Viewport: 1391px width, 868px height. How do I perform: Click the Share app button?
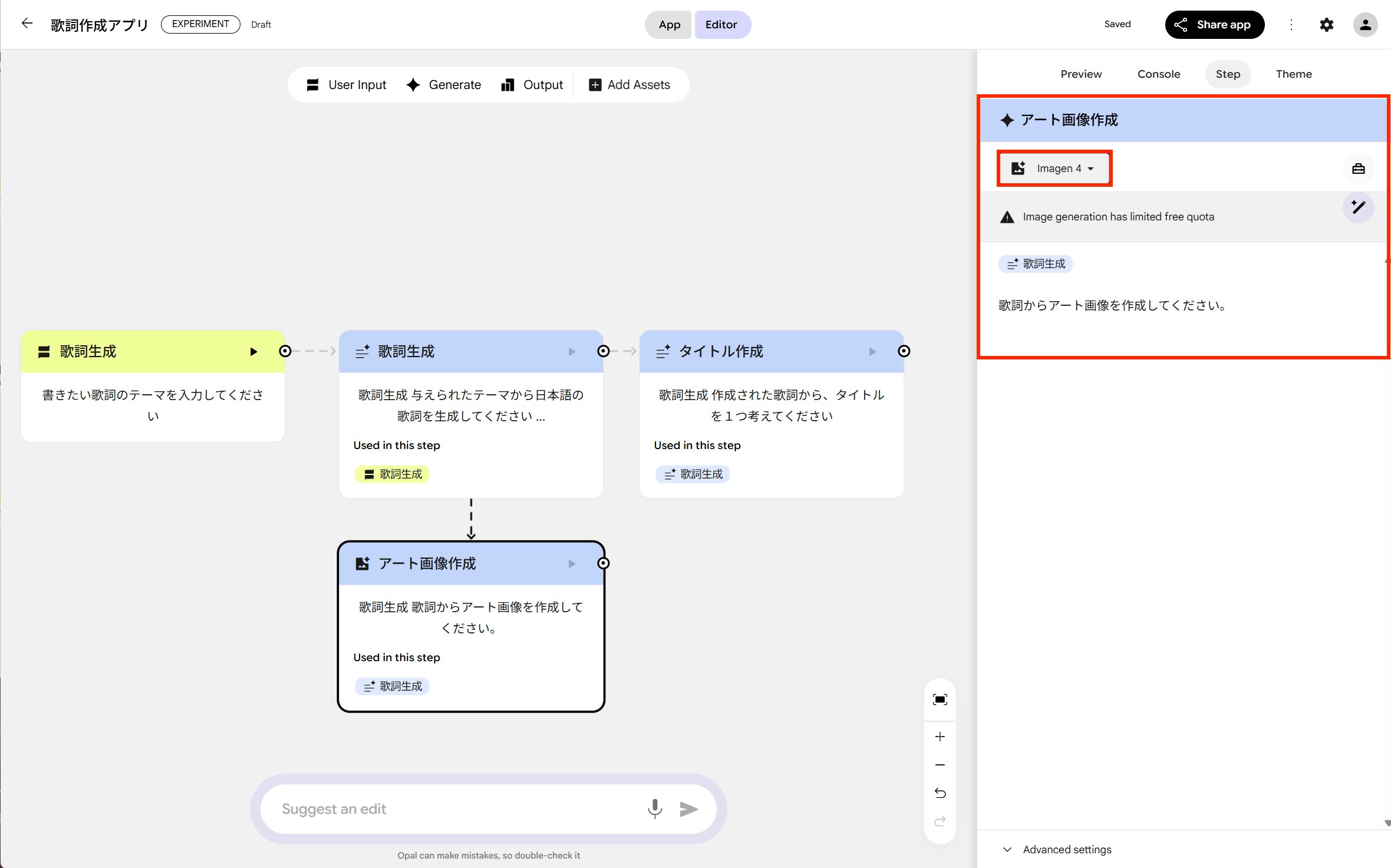click(1214, 25)
